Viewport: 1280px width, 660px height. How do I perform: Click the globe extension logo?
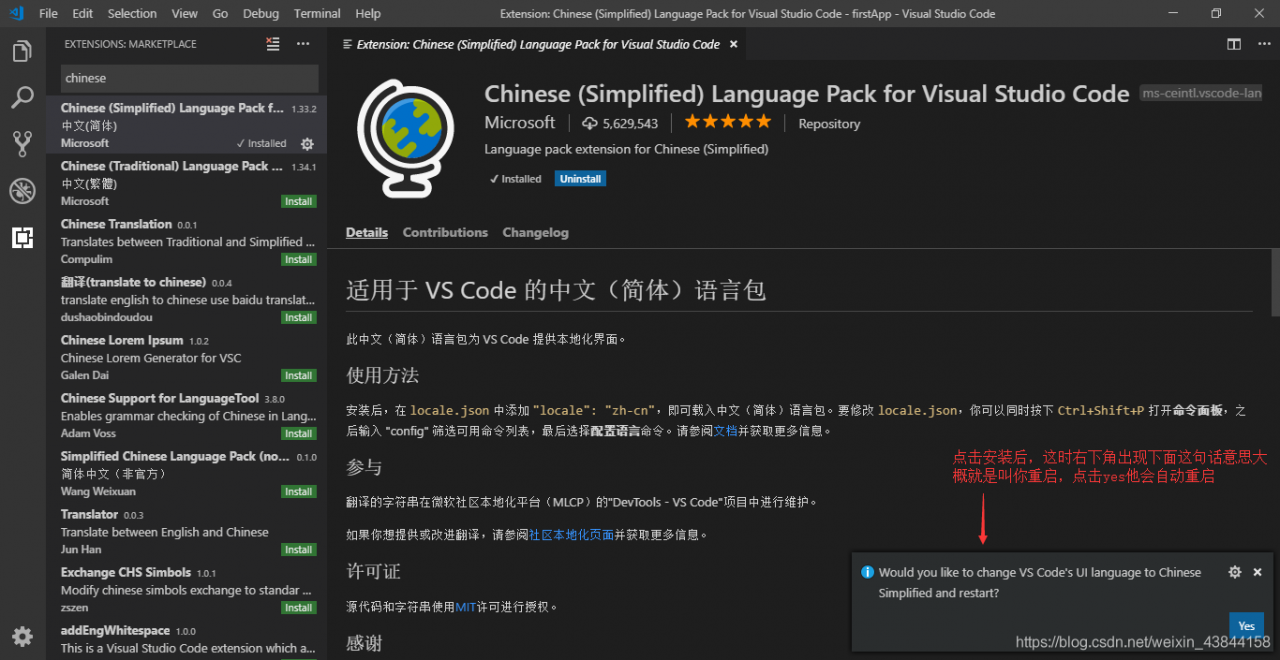pyautogui.click(x=405, y=138)
